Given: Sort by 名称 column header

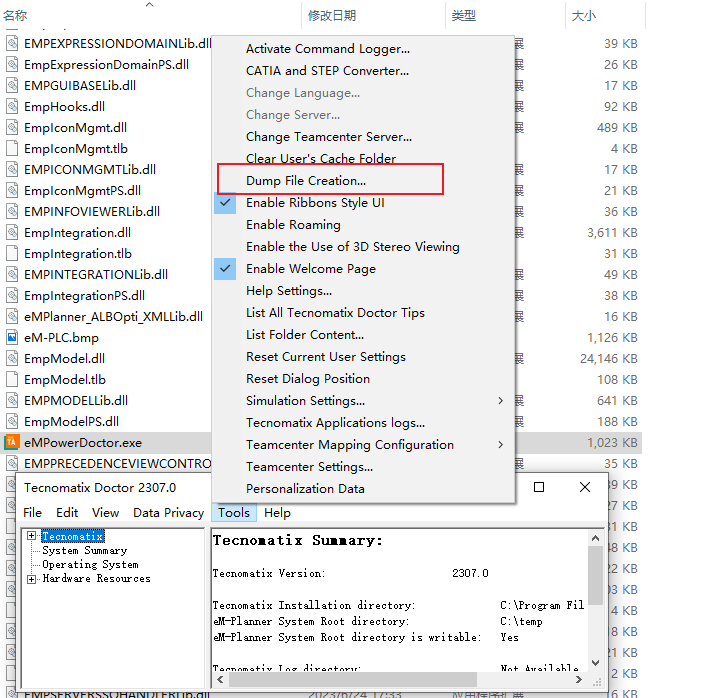Looking at the screenshot, I should tap(15, 15).
